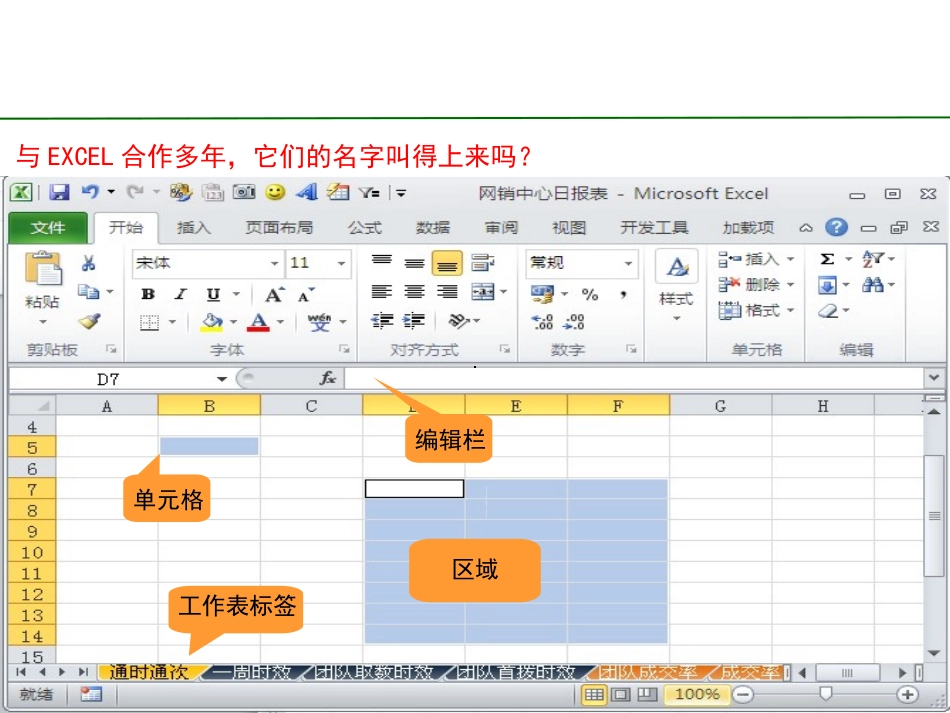Open the 宋体 font name dropdown
The height and width of the screenshot is (713, 950).
click(x=274, y=264)
